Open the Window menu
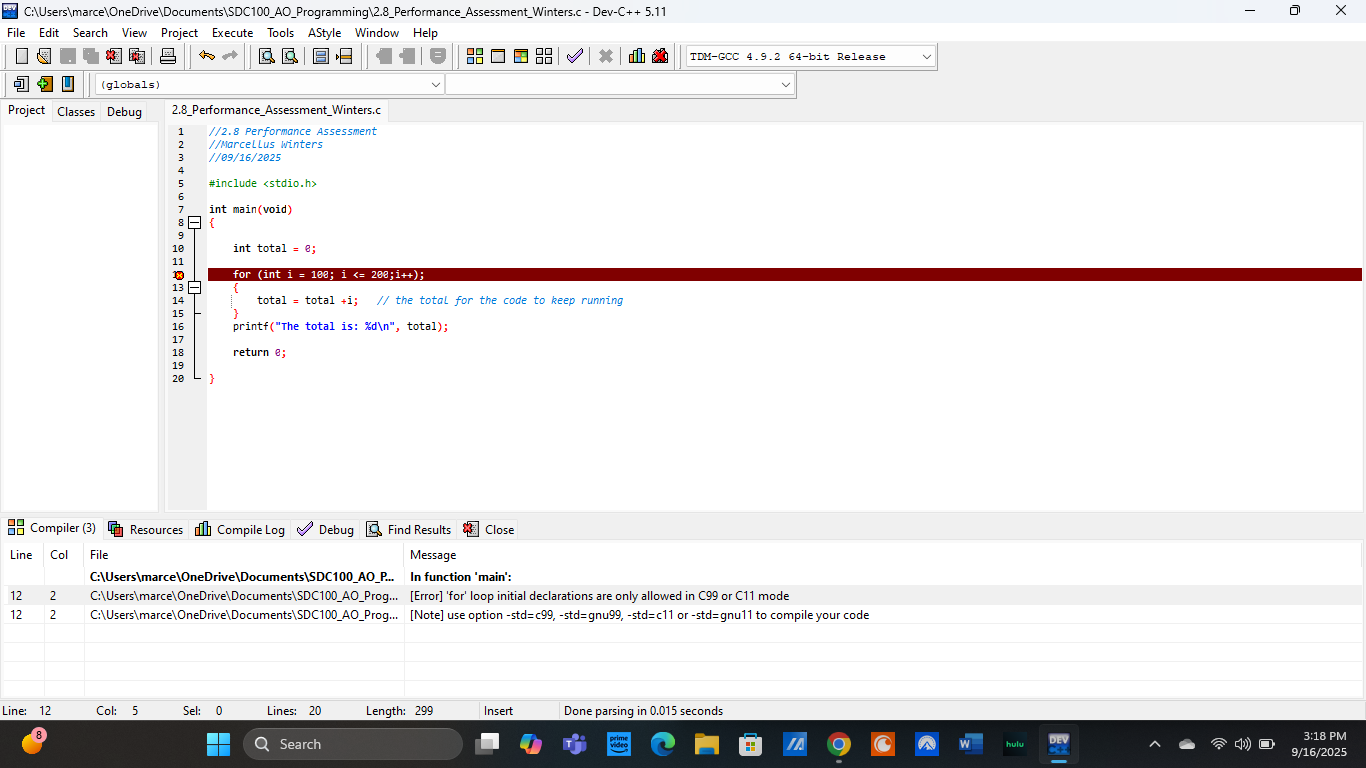This screenshot has width=1366, height=768. pyautogui.click(x=377, y=33)
